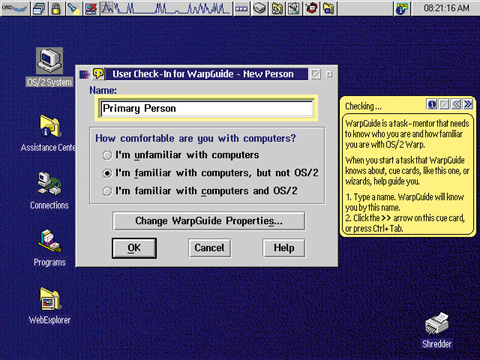The height and width of the screenshot is (360, 480).
Task: Click the OK button
Action: [134, 248]
